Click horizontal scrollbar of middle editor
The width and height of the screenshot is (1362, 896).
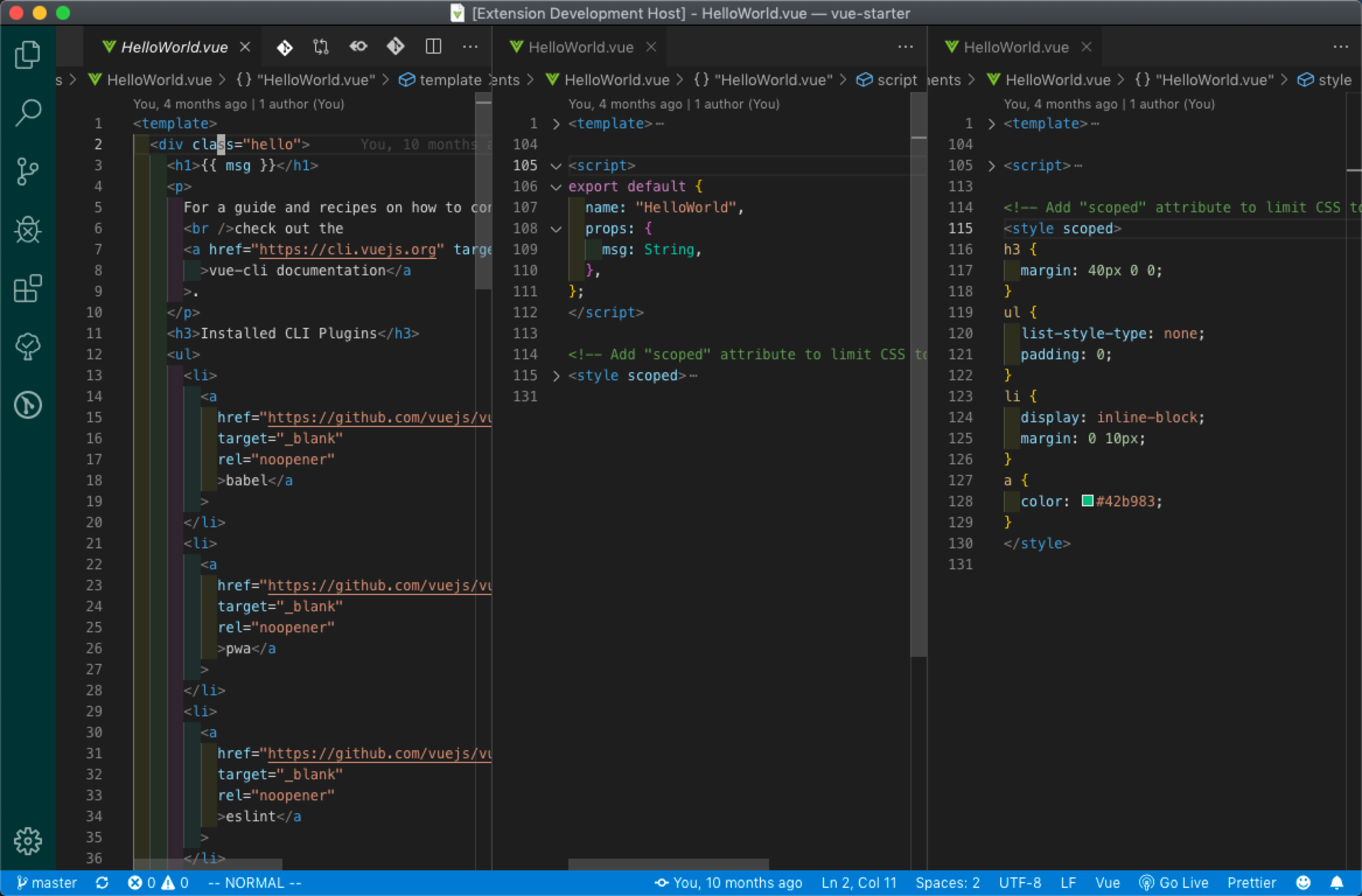[669, 864]
